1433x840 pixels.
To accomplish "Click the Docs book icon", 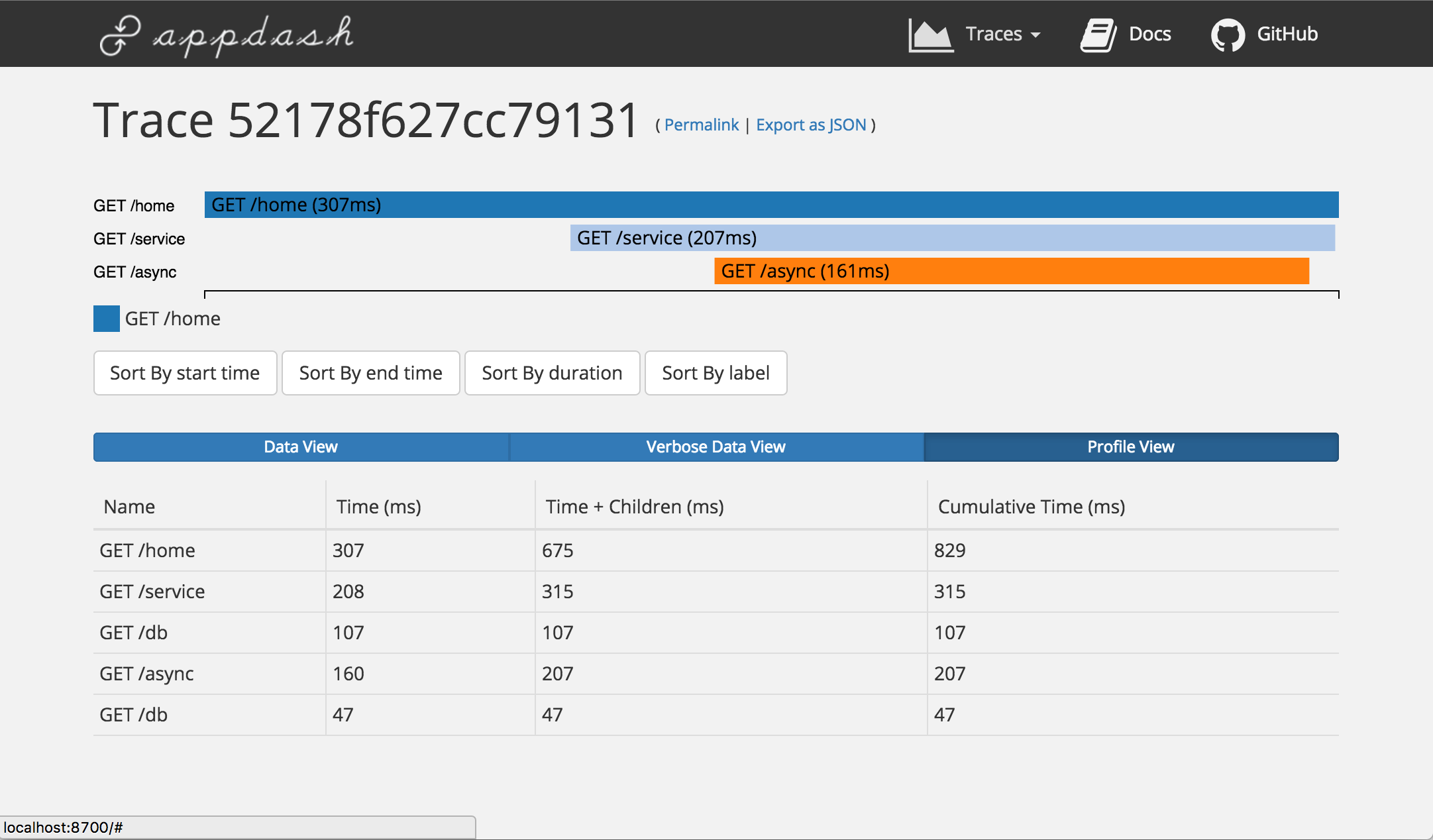I will coord(1098,35).
